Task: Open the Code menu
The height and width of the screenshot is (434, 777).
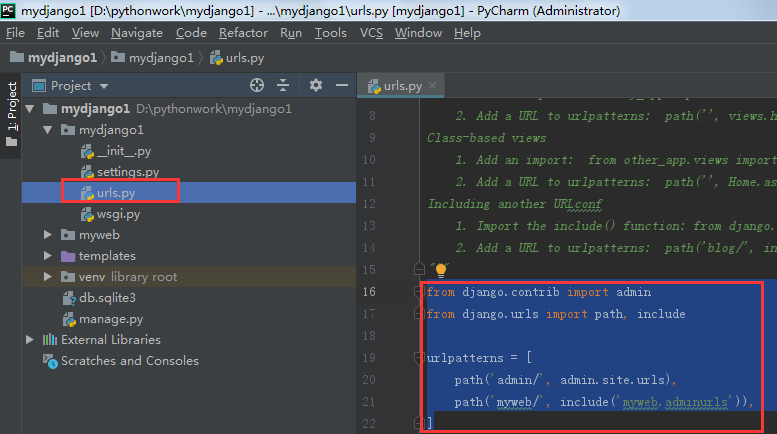Action: pyautogui.click(x=191, y=33)
